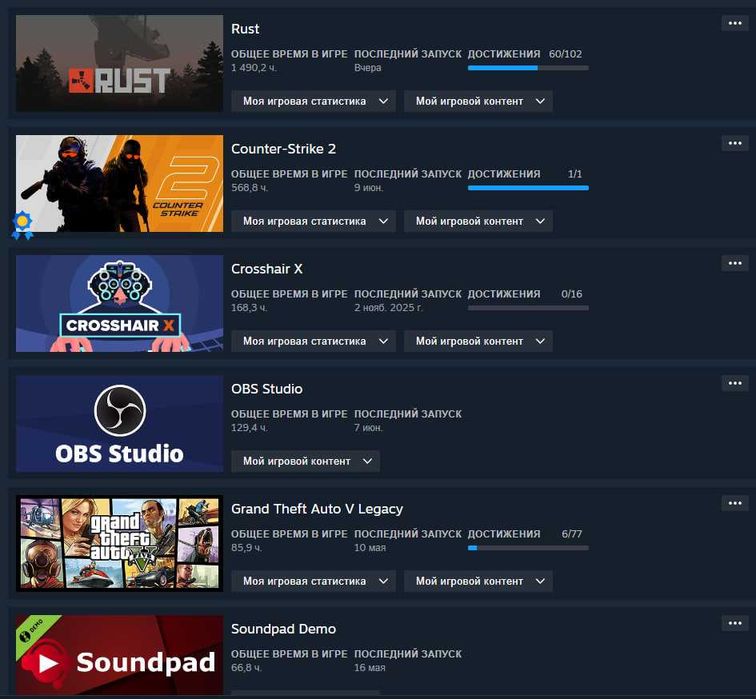Click OBS Studio playtime '129,4 ч.'

(x=249, y=428)
